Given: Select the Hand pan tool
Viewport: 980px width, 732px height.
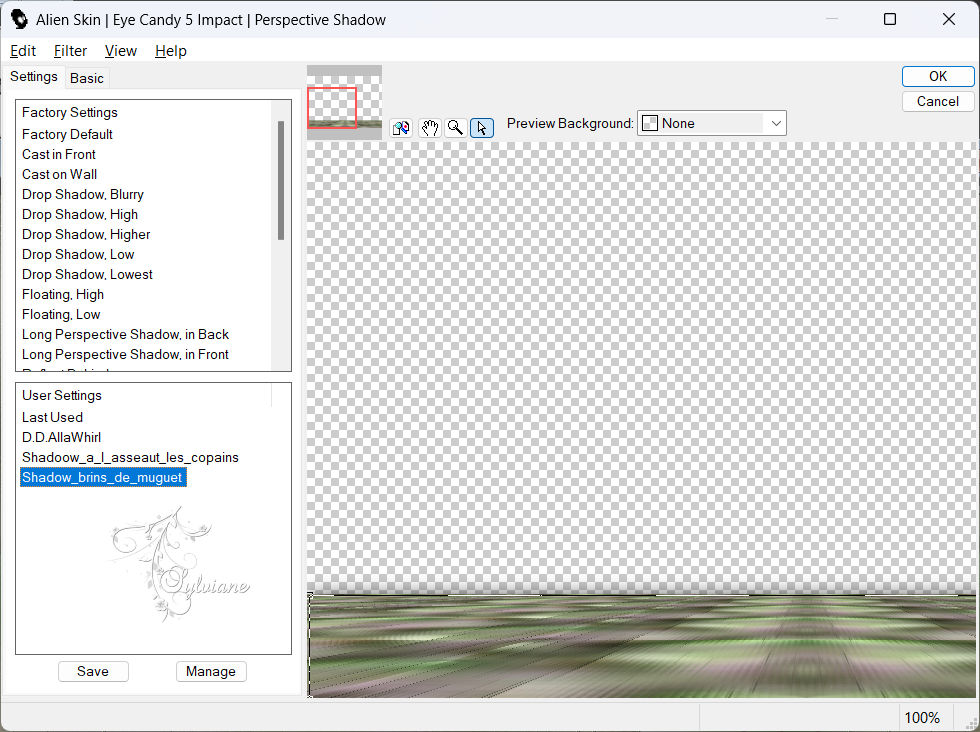Looking at the screenshot, I should [429, 128].
